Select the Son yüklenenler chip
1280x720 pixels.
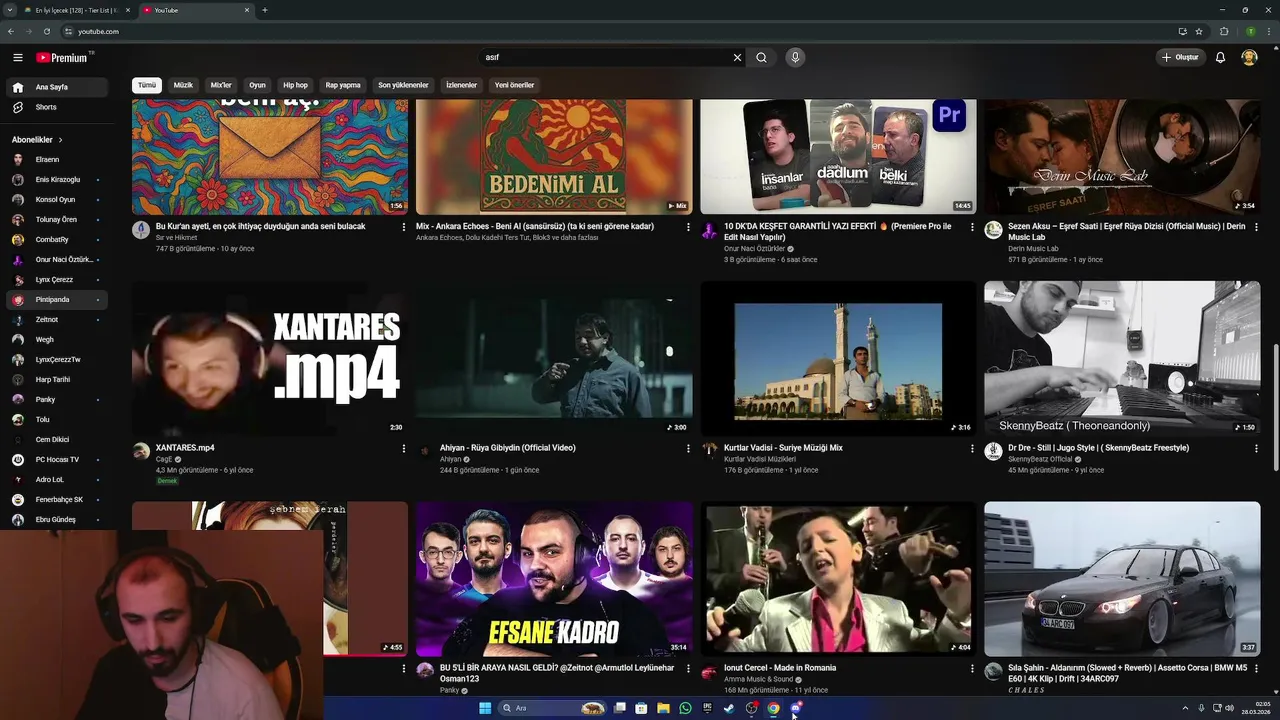click(x=403, y=85)
